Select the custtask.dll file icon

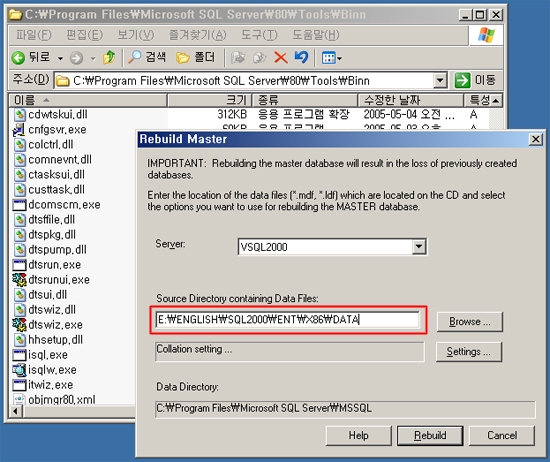pos(20,190)
